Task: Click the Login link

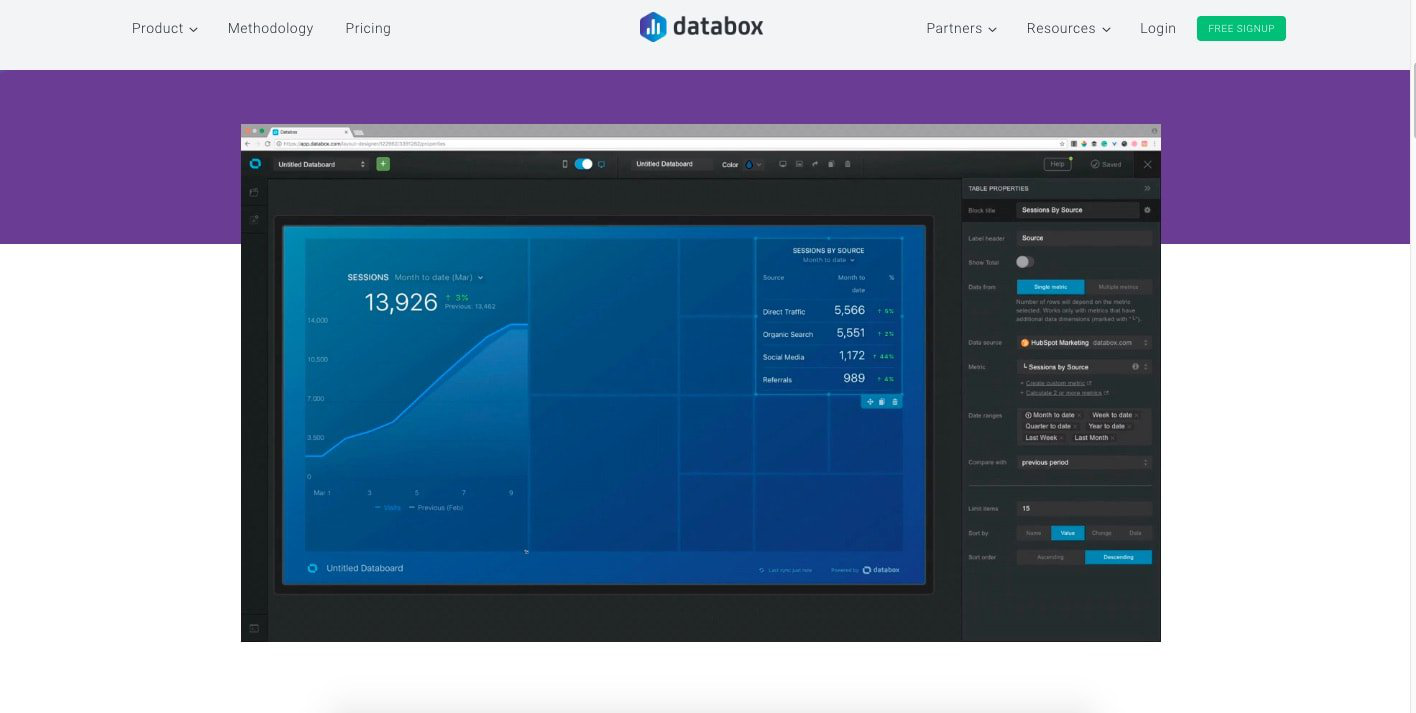Action: (x=1158, y=28)
